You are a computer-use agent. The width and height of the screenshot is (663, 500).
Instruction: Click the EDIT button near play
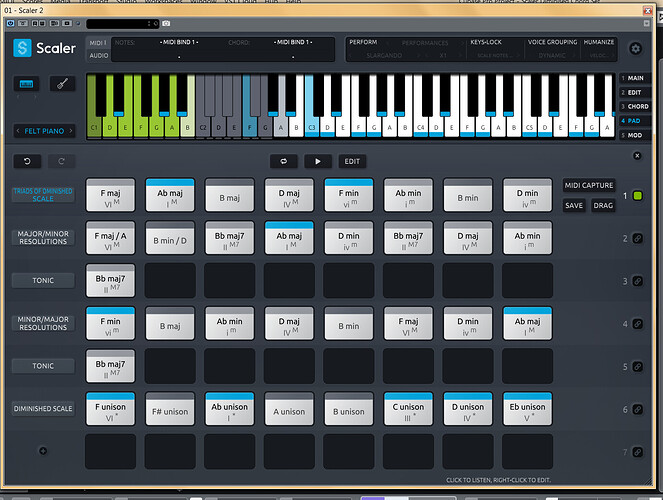pos(352,161)
